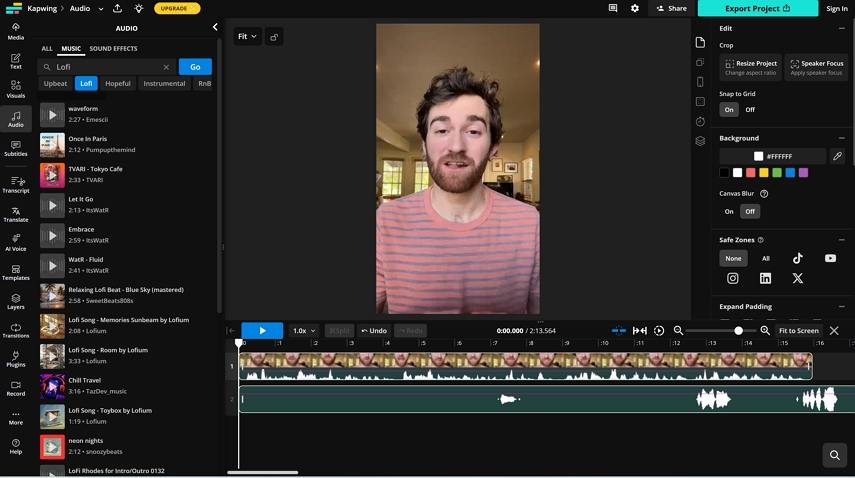This screenshot has width=855, height=478.
Task: Select the Instrumental genre filter
Action: (164, 83)
